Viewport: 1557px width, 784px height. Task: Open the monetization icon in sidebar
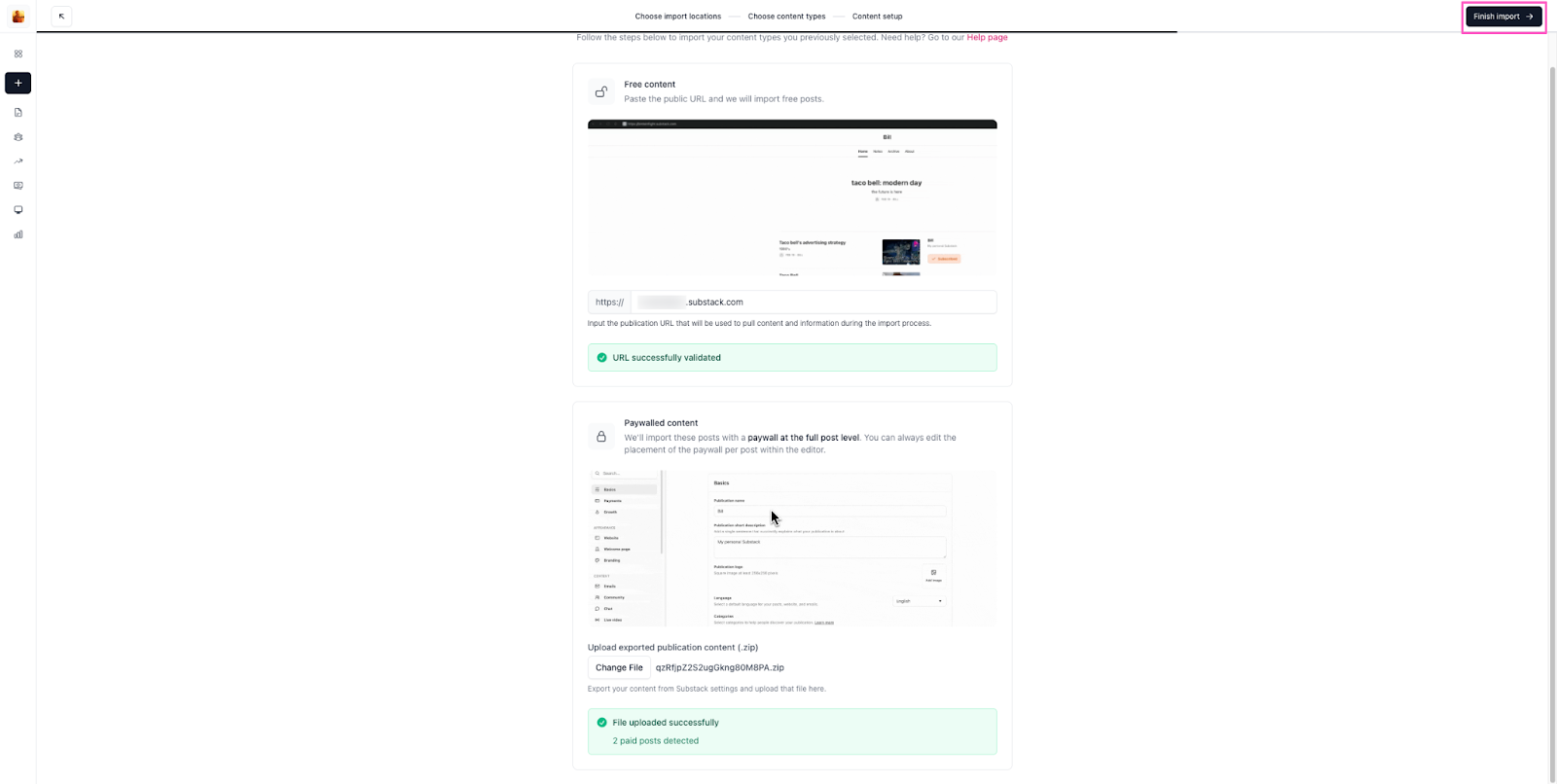[x=18, y=186]
